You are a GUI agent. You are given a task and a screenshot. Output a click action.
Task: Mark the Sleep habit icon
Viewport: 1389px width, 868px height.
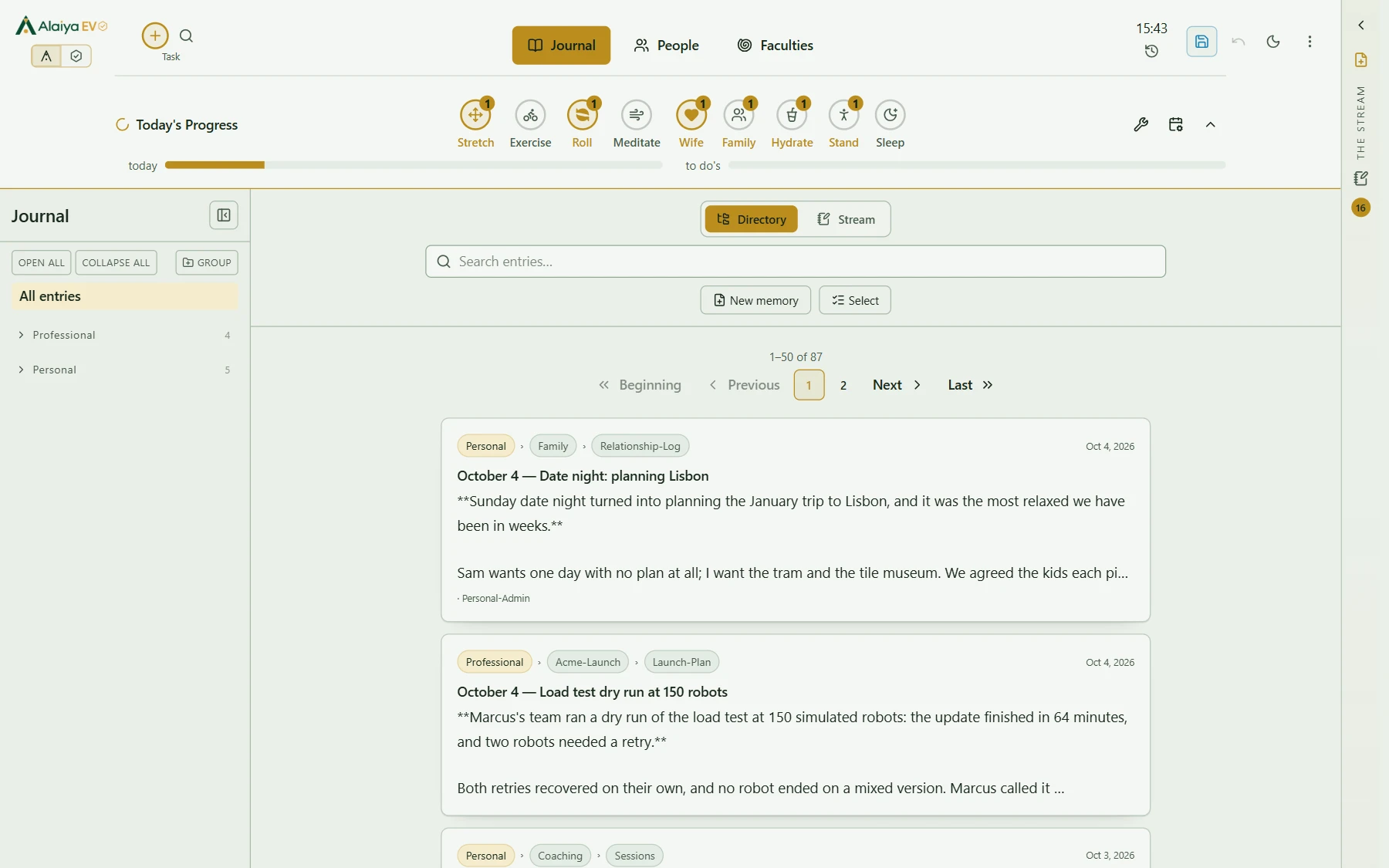coord(890,115)
